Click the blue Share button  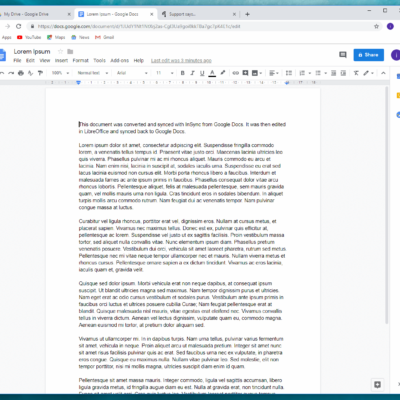coord(368,55)
